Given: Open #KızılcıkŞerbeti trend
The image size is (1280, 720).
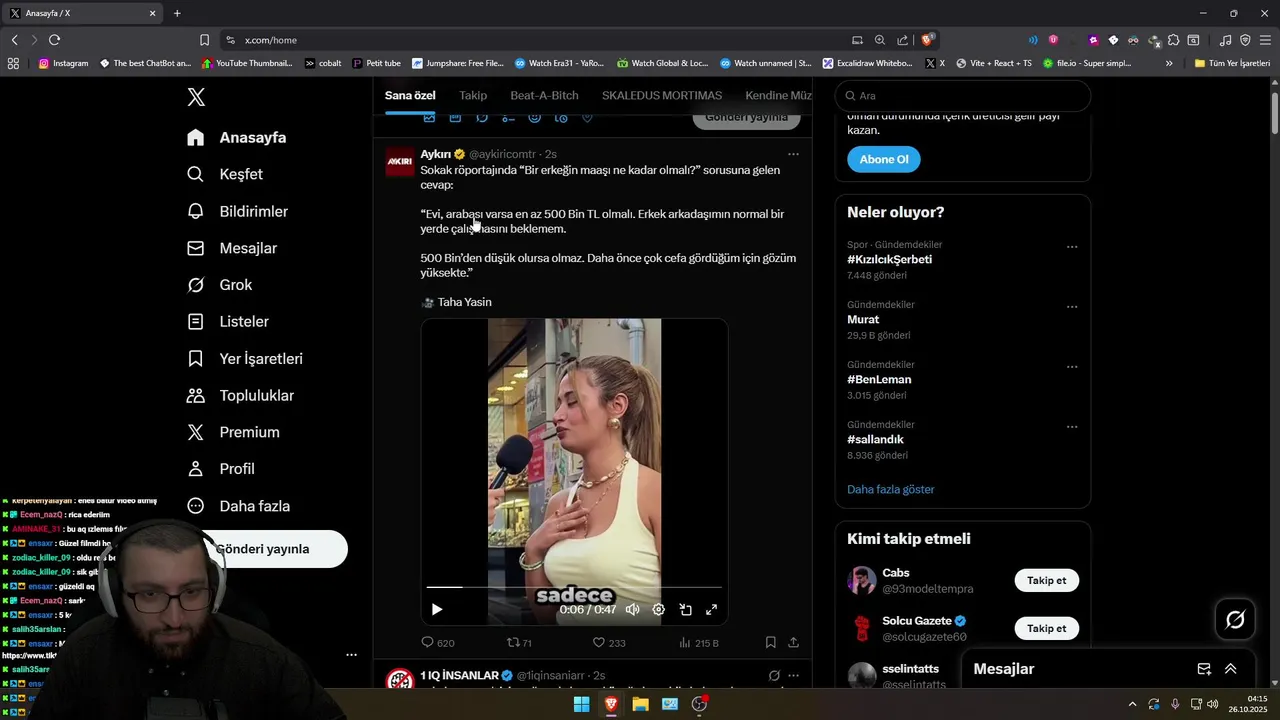Looking at the screenshot, I should click(889, 259).
